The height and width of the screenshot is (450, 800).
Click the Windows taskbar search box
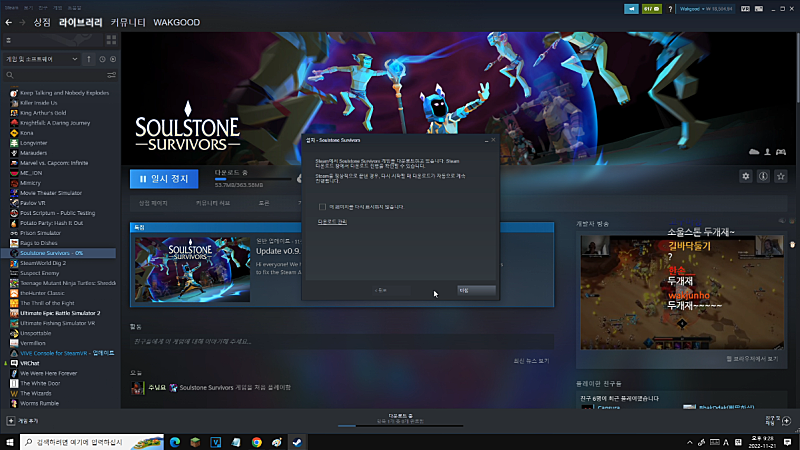pyautogui.click(x=92, y=442)
